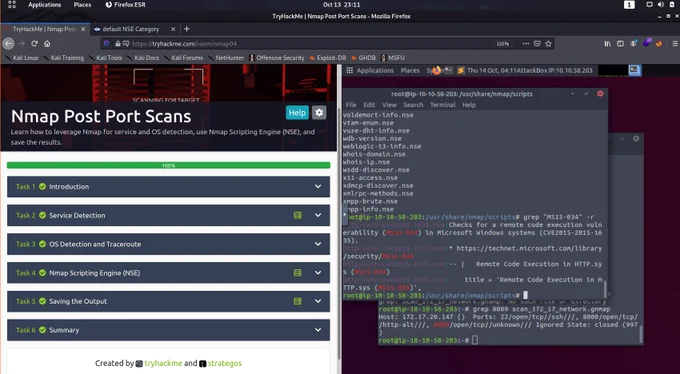
Task: Go to the Firefox home page
Action: pos(47,43)
